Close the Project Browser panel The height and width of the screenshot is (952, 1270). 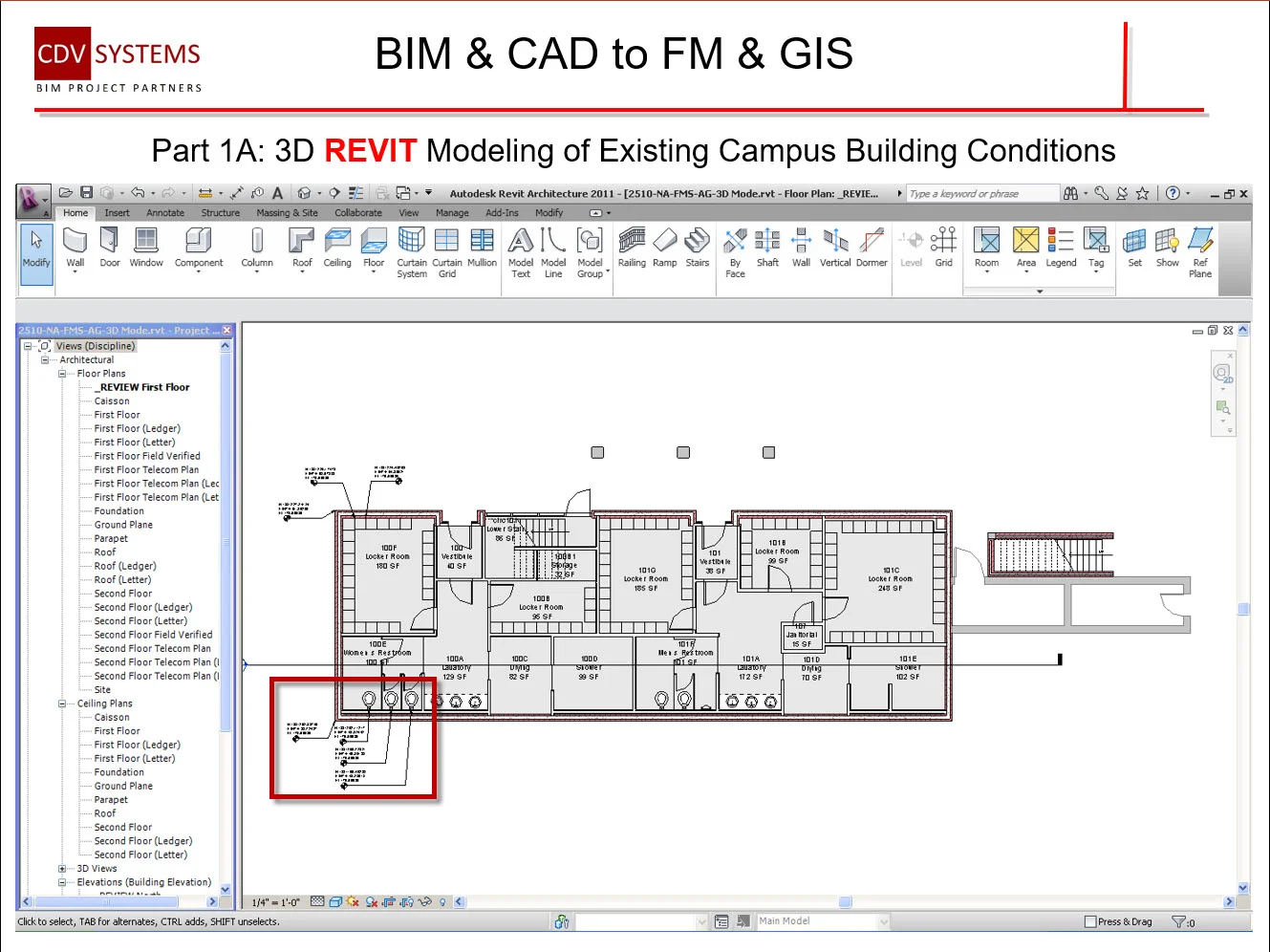pos(226,331)
